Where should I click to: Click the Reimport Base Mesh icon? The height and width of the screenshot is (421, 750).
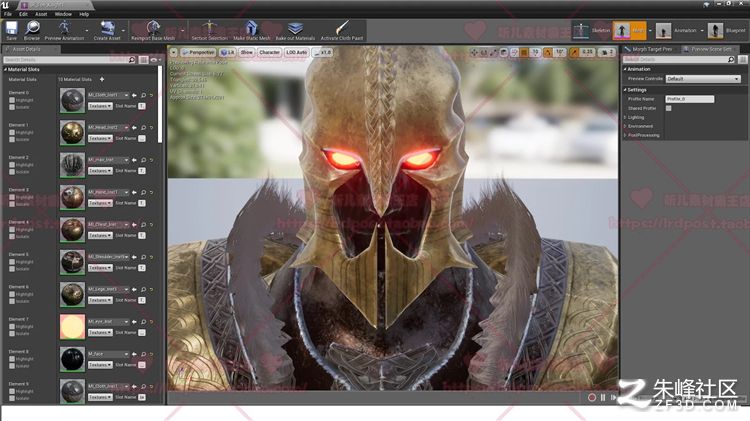(x=153, y=27)
